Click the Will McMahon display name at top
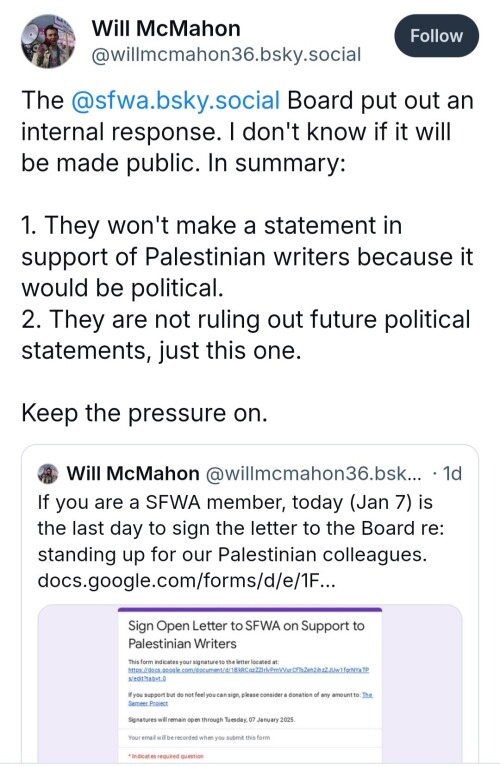The height and width of the screenshot is (766, 500). pos(166,28)
